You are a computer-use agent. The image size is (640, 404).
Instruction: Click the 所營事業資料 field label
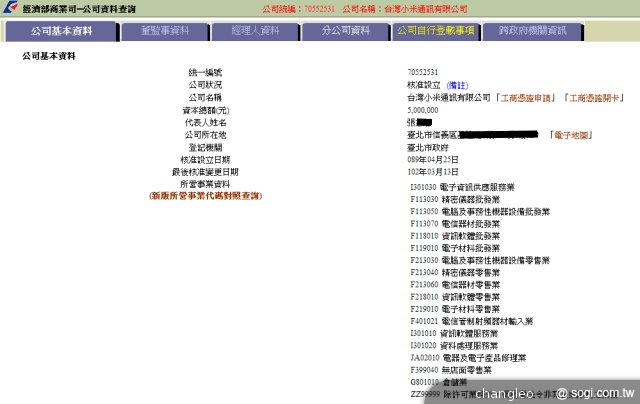205,184
